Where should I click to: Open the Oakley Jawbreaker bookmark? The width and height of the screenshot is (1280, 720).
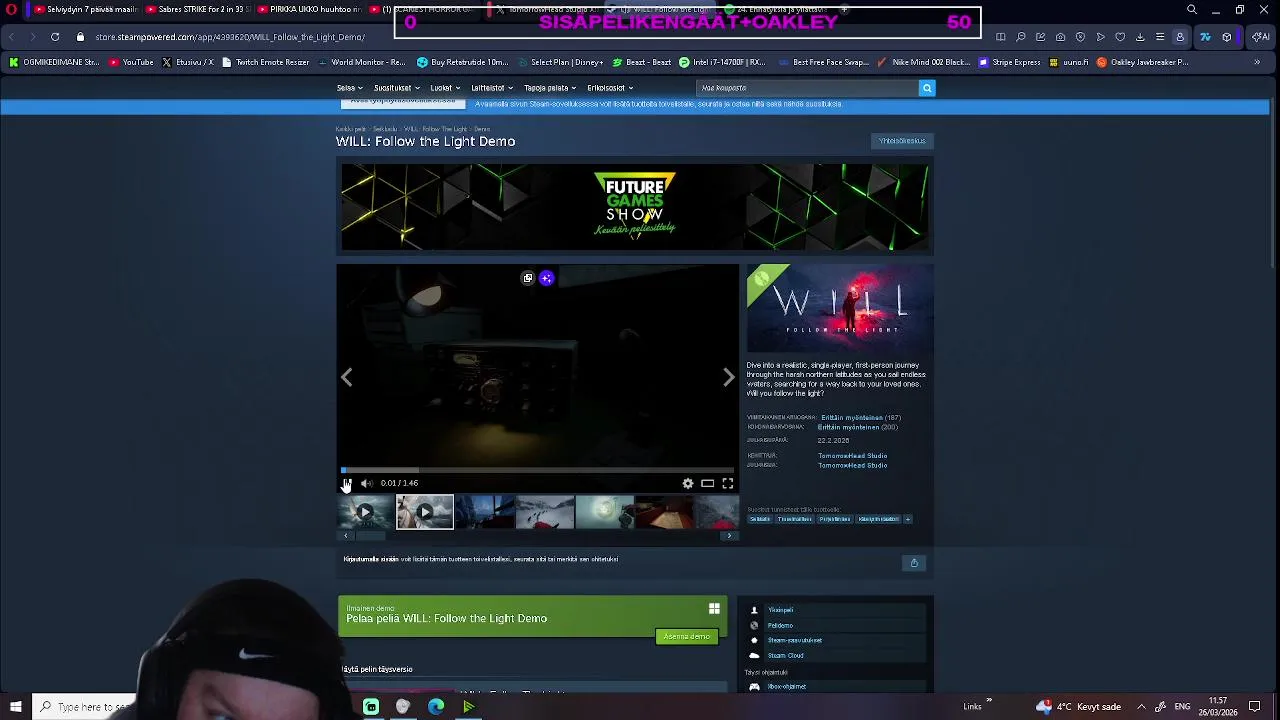click(1142, 62)
